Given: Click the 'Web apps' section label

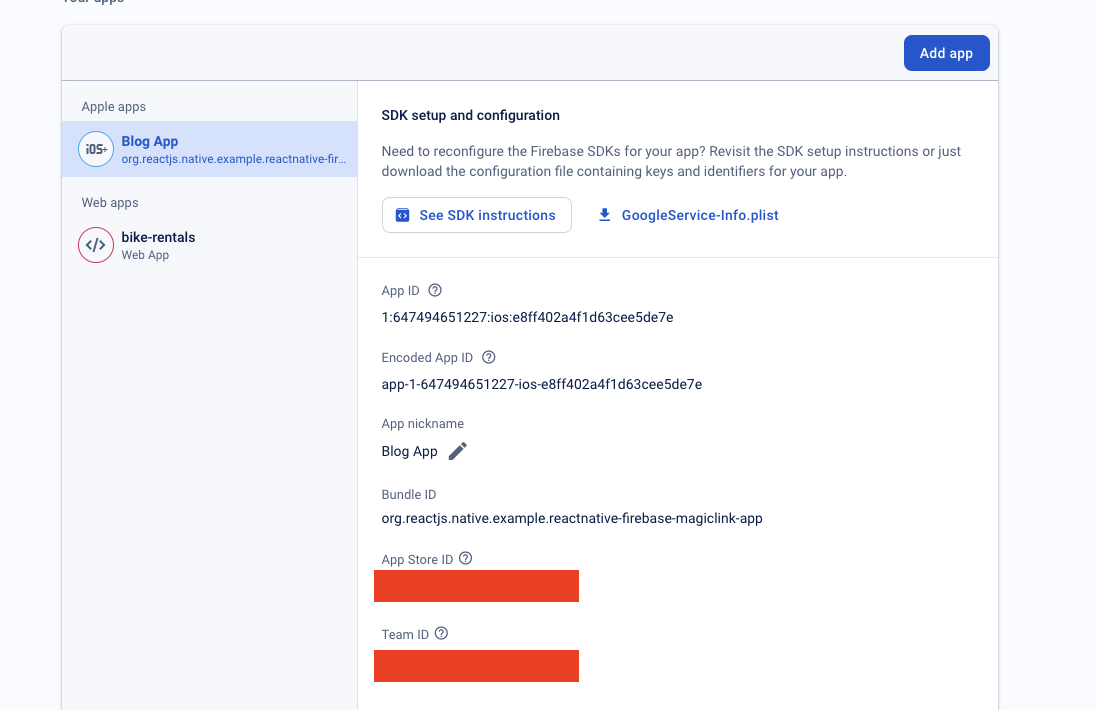Looking at the screenshot, I should click(x=110, y=202).
